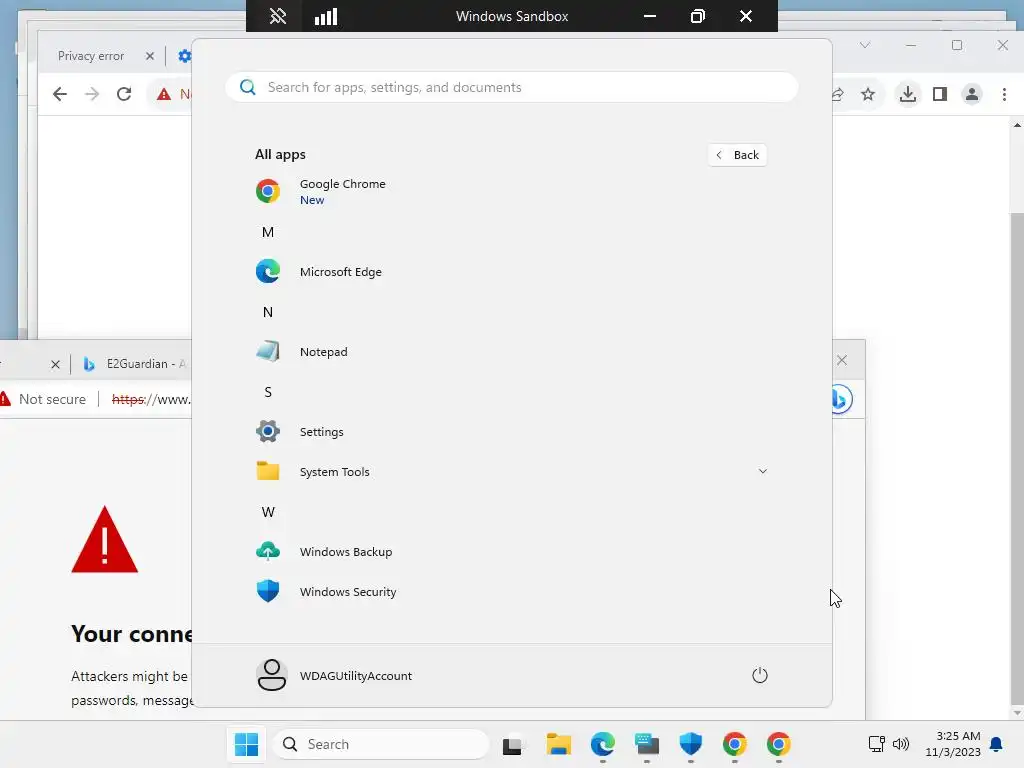1024x768 pixels.
Task: Open Google Chrome from All apps
Action: [511, 191]
